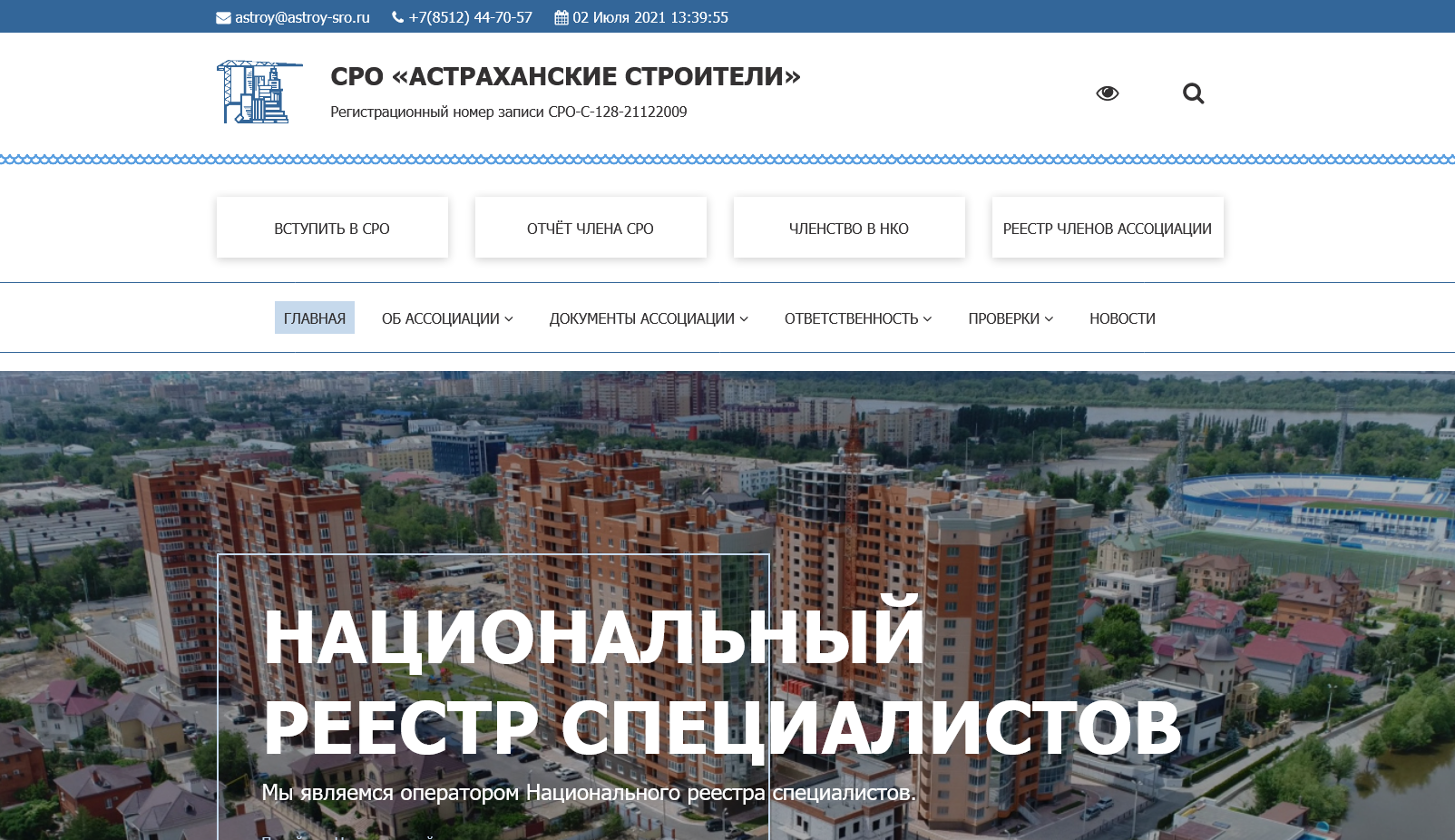Open the site search magnifier icon
1455x840 pixels.
click(1193, 93)
